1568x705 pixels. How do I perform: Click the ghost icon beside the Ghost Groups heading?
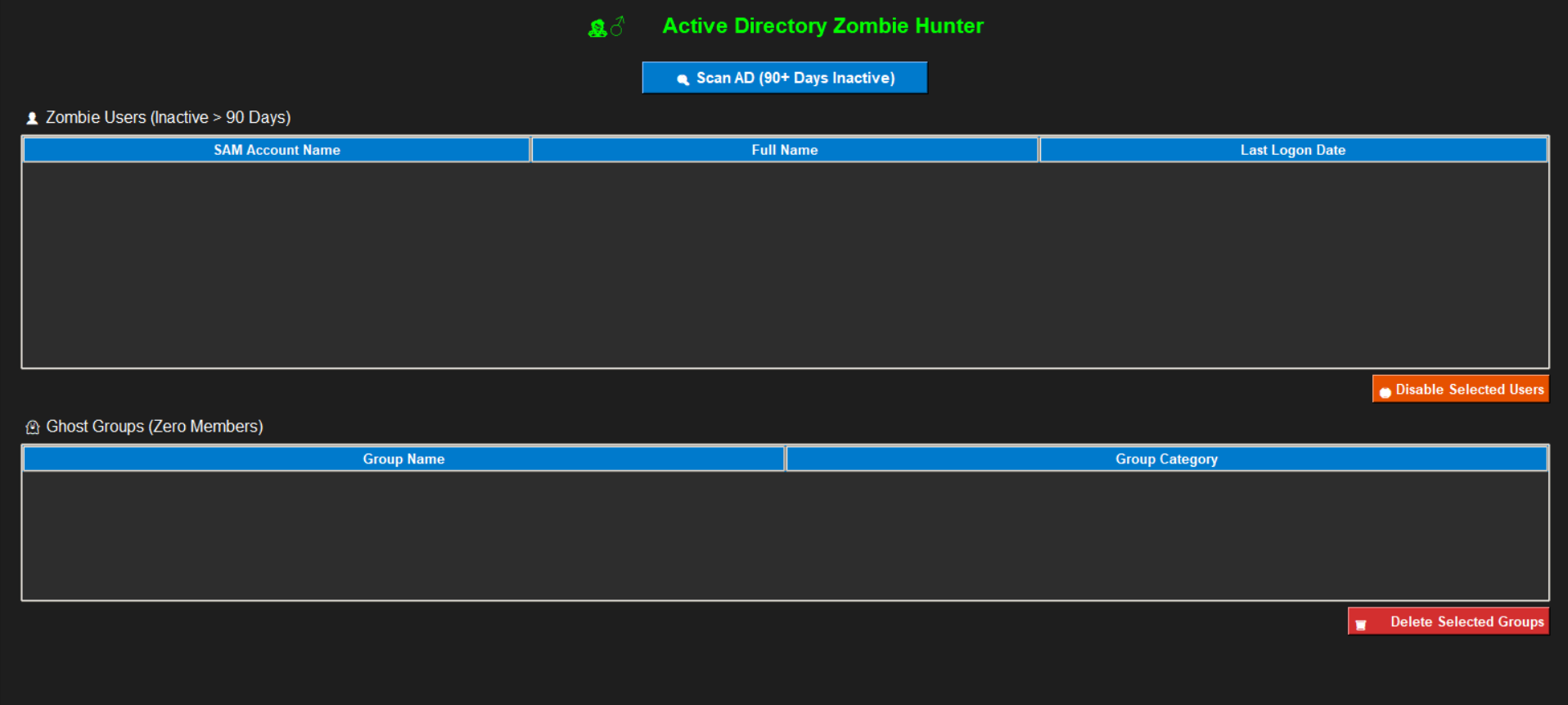click(x=33, y=427)
